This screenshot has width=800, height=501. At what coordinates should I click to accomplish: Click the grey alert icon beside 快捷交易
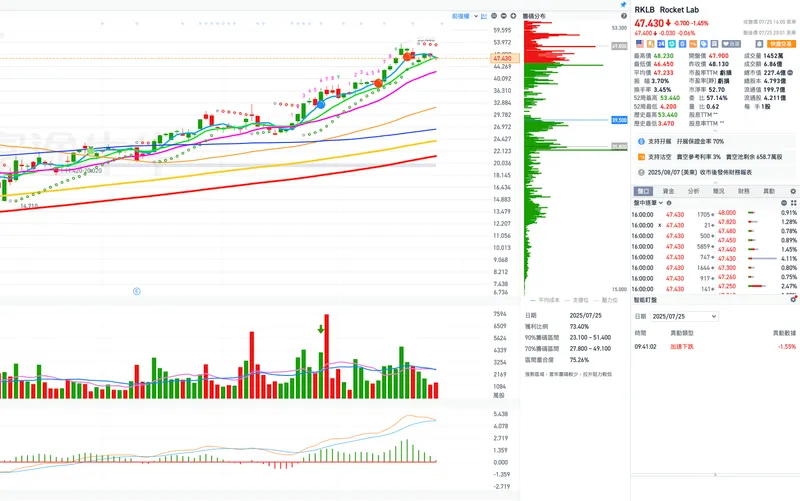coord(759,44)
